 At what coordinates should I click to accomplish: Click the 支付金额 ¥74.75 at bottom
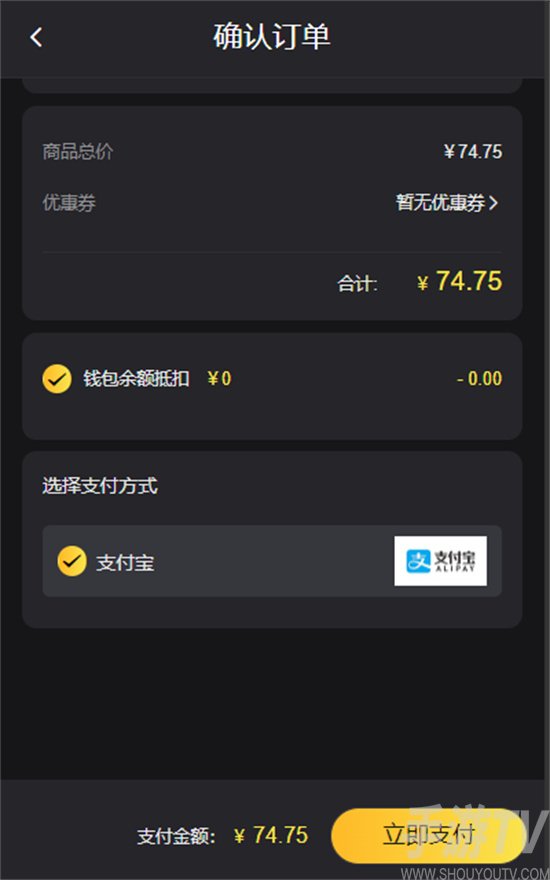tap(271, 836)
